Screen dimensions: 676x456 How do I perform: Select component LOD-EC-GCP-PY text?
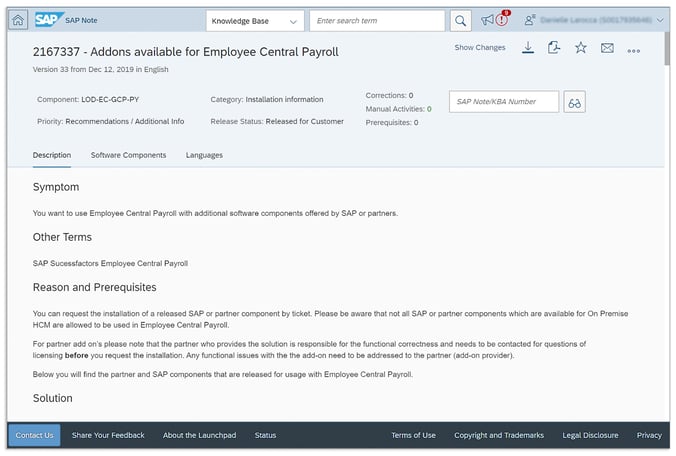[x=110, y=100]
